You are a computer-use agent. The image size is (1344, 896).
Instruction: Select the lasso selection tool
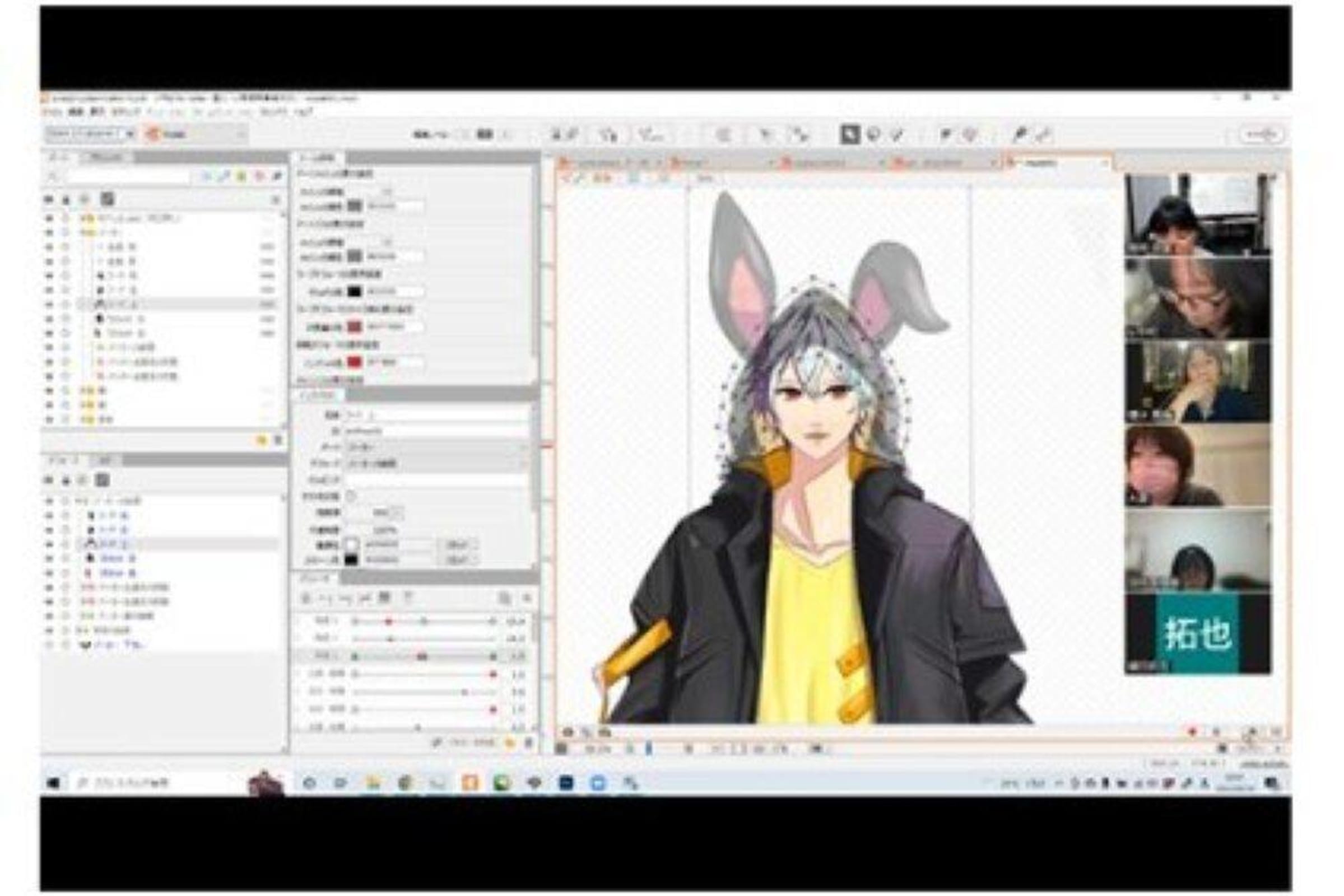(873, 135)
